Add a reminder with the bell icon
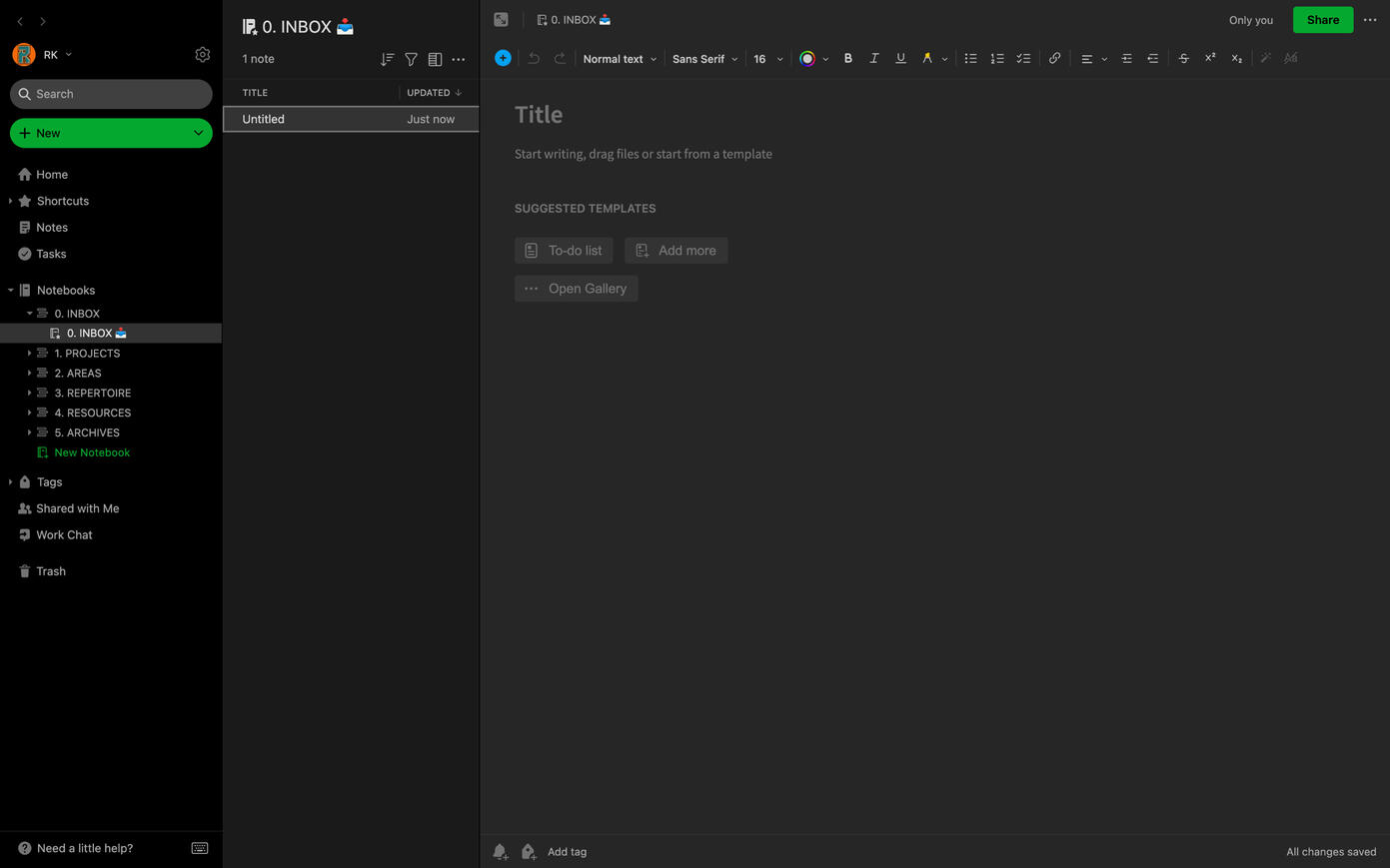 coord(500,852)
